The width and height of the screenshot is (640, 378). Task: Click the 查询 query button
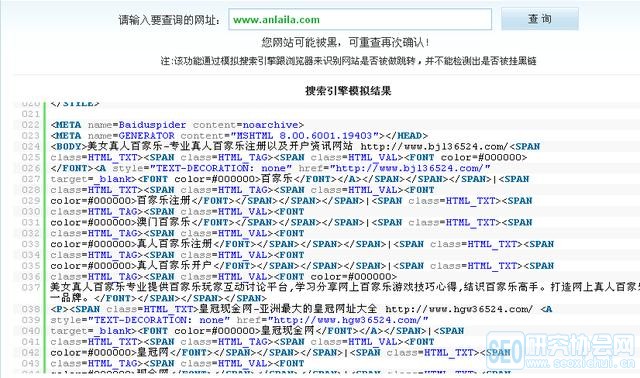(x=539, y=19)
